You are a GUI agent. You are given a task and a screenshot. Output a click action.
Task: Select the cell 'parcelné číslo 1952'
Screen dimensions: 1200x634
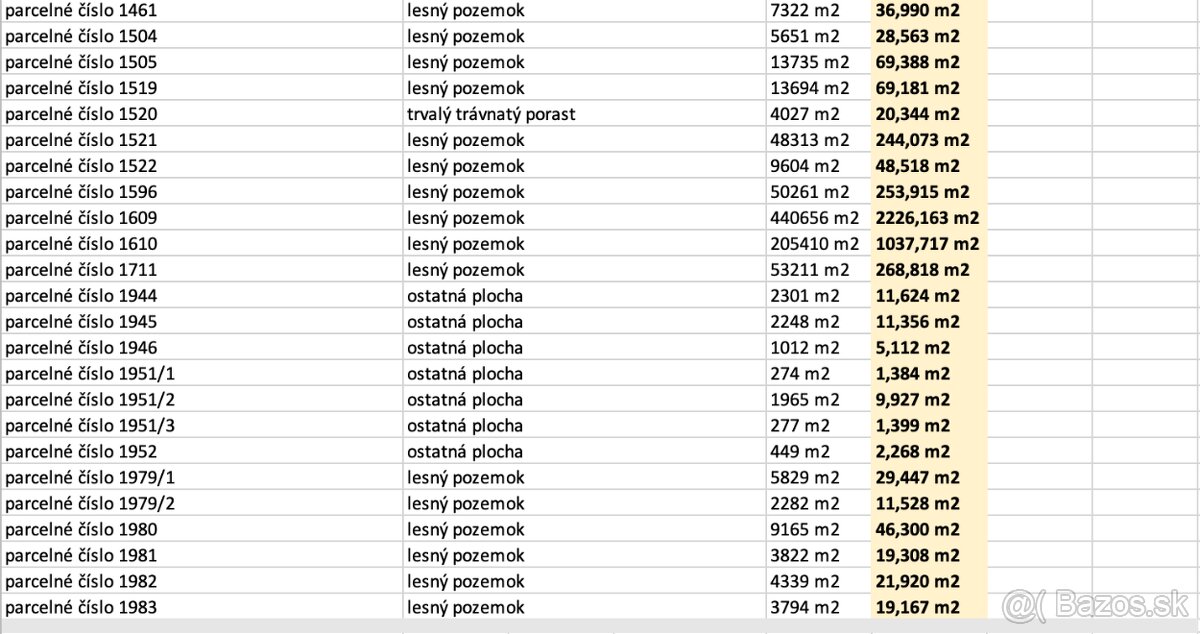[80, 452]
